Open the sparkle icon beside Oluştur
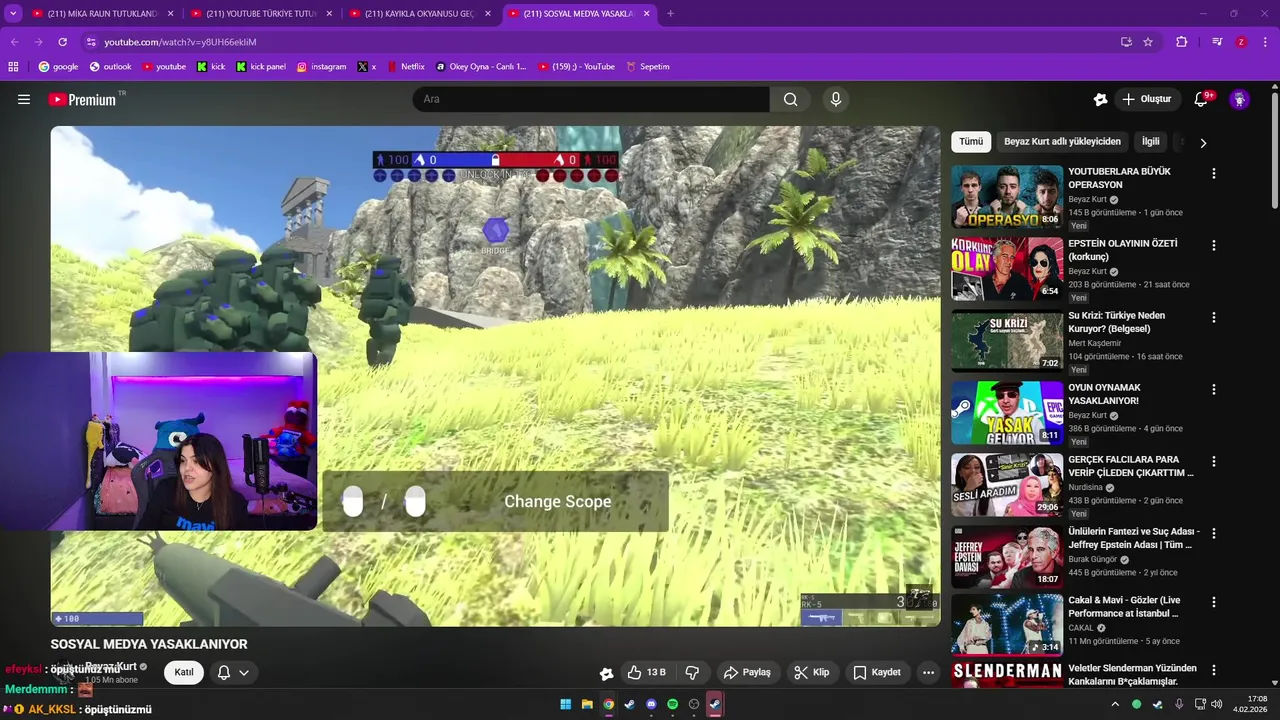1280x720 pixels. click(1100, 99)
